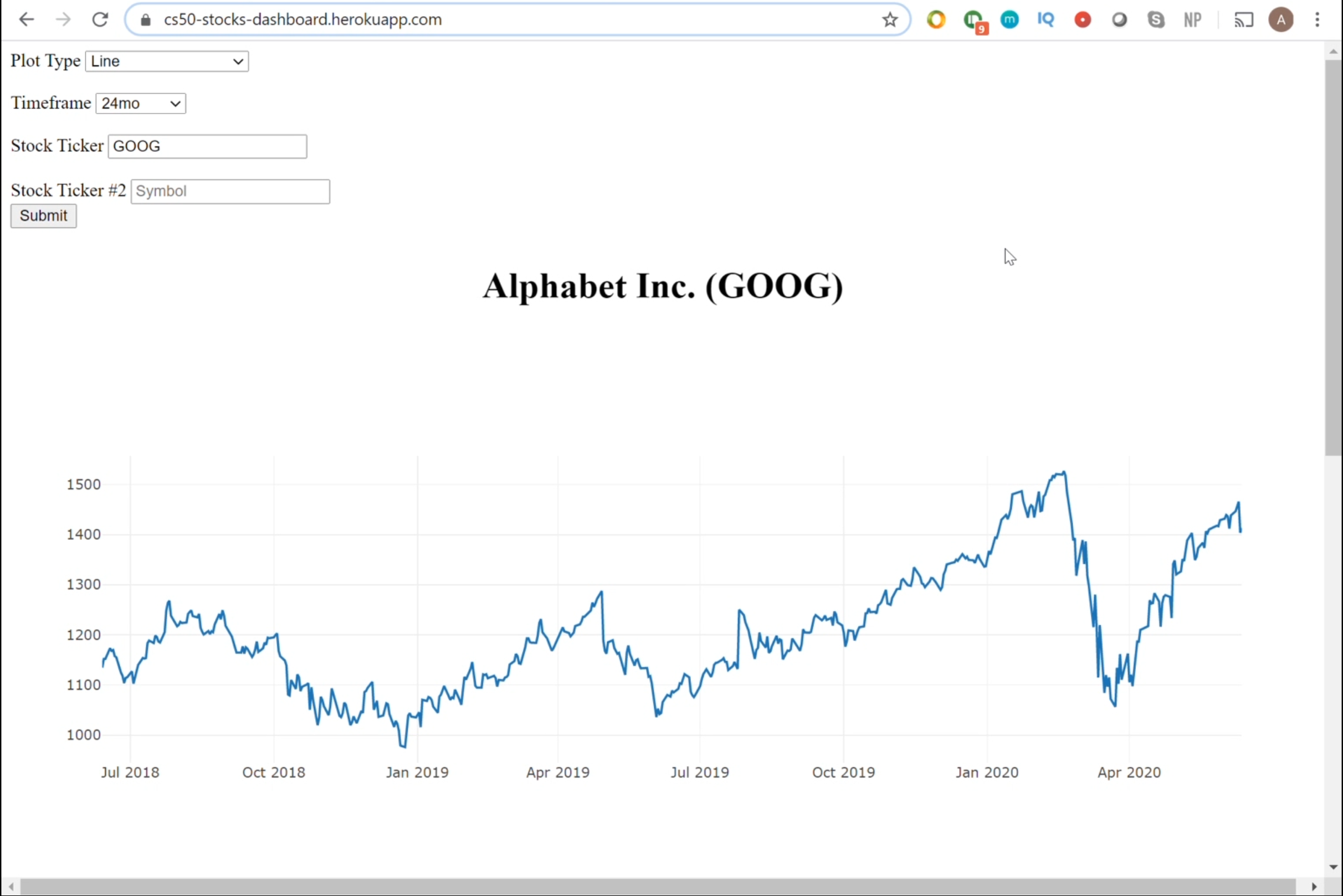Click the orange ring extension icon
This screenshot has height=896, width=1343.
(x=936, y=19)
